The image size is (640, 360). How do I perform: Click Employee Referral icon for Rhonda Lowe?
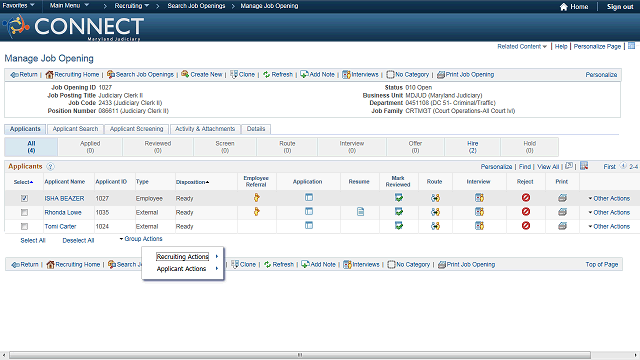click(256, 212)
